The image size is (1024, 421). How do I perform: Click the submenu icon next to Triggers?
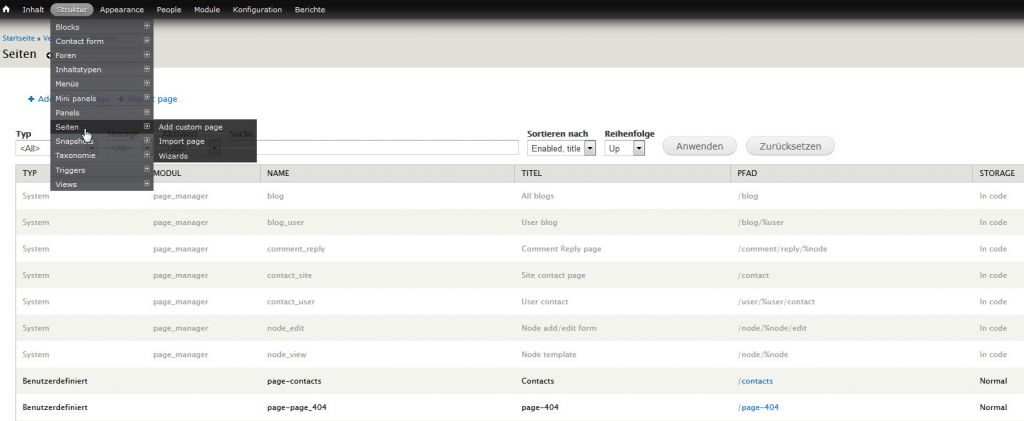(147, 170)
